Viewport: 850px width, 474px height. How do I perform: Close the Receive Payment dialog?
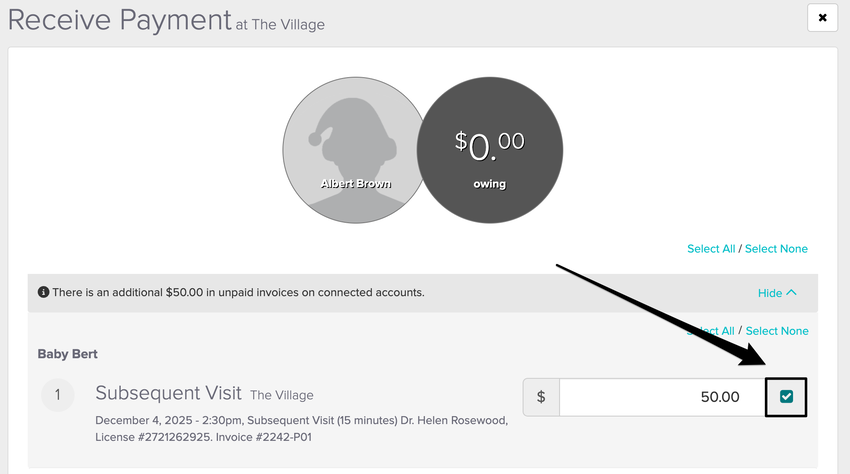822,18
